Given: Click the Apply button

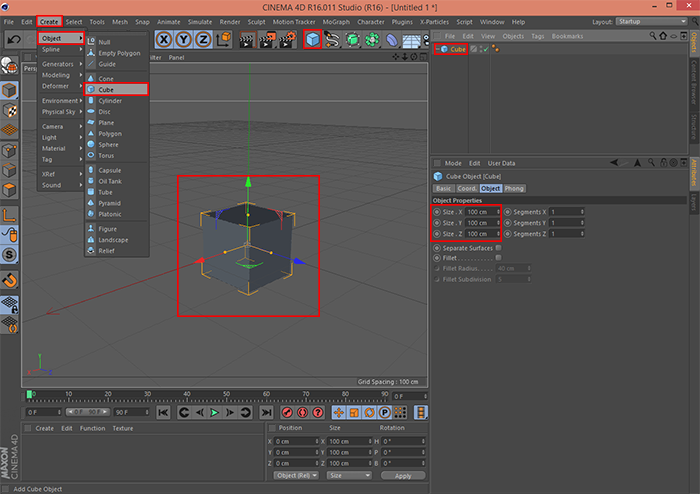Looking at the screenshot, I should coord(403,476).
